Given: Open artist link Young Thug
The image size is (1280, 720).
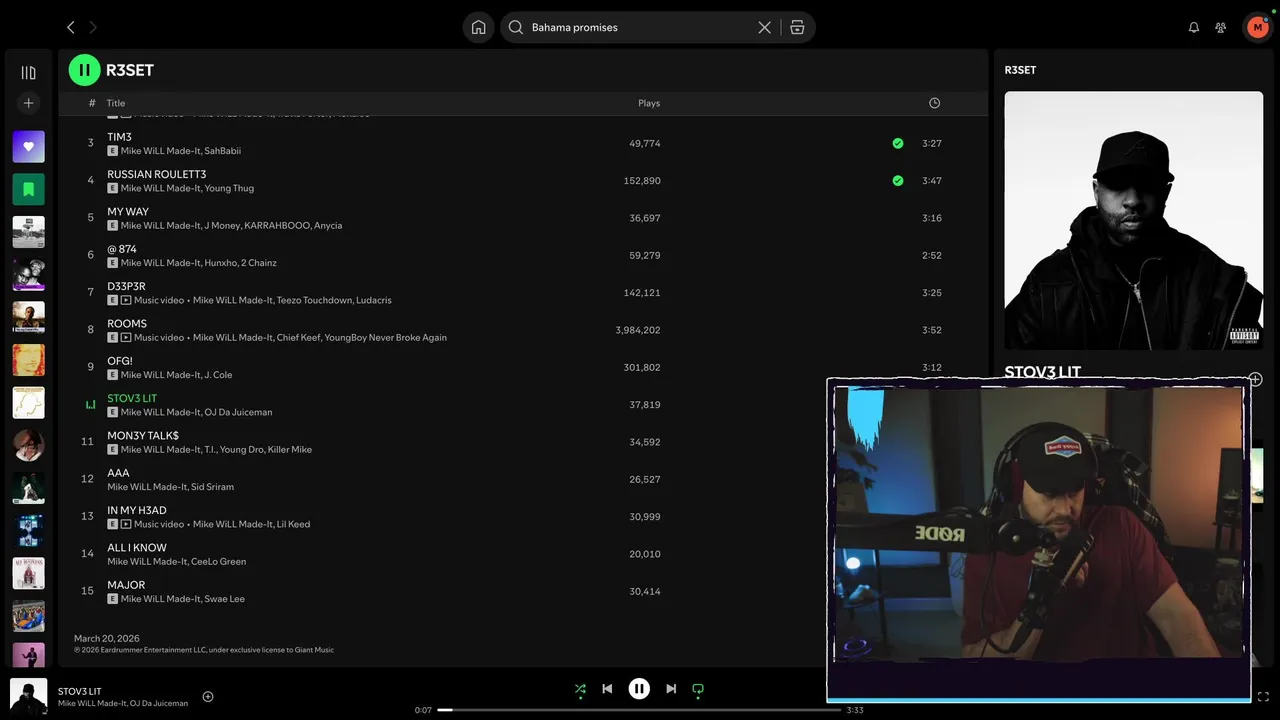Looking at the screenshot, I should pos(229,188).
